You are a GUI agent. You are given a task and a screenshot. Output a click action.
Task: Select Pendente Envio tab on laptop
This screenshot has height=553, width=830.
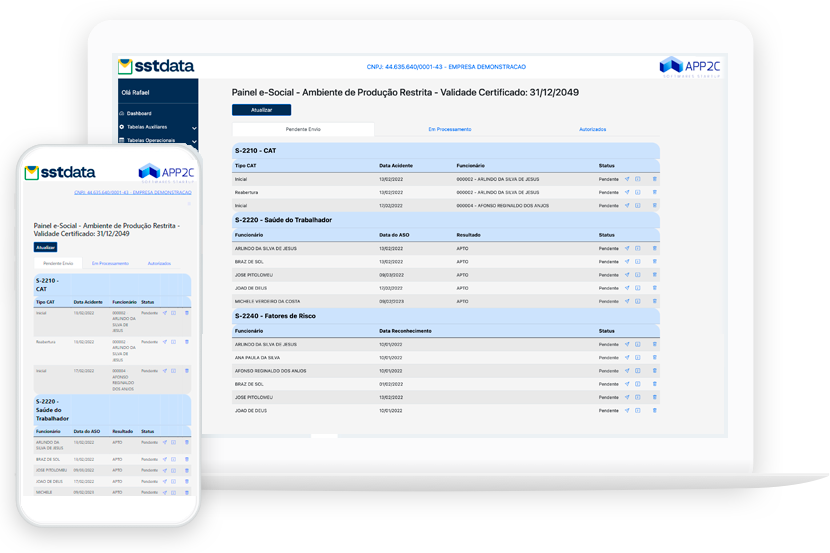coord(303,129)
